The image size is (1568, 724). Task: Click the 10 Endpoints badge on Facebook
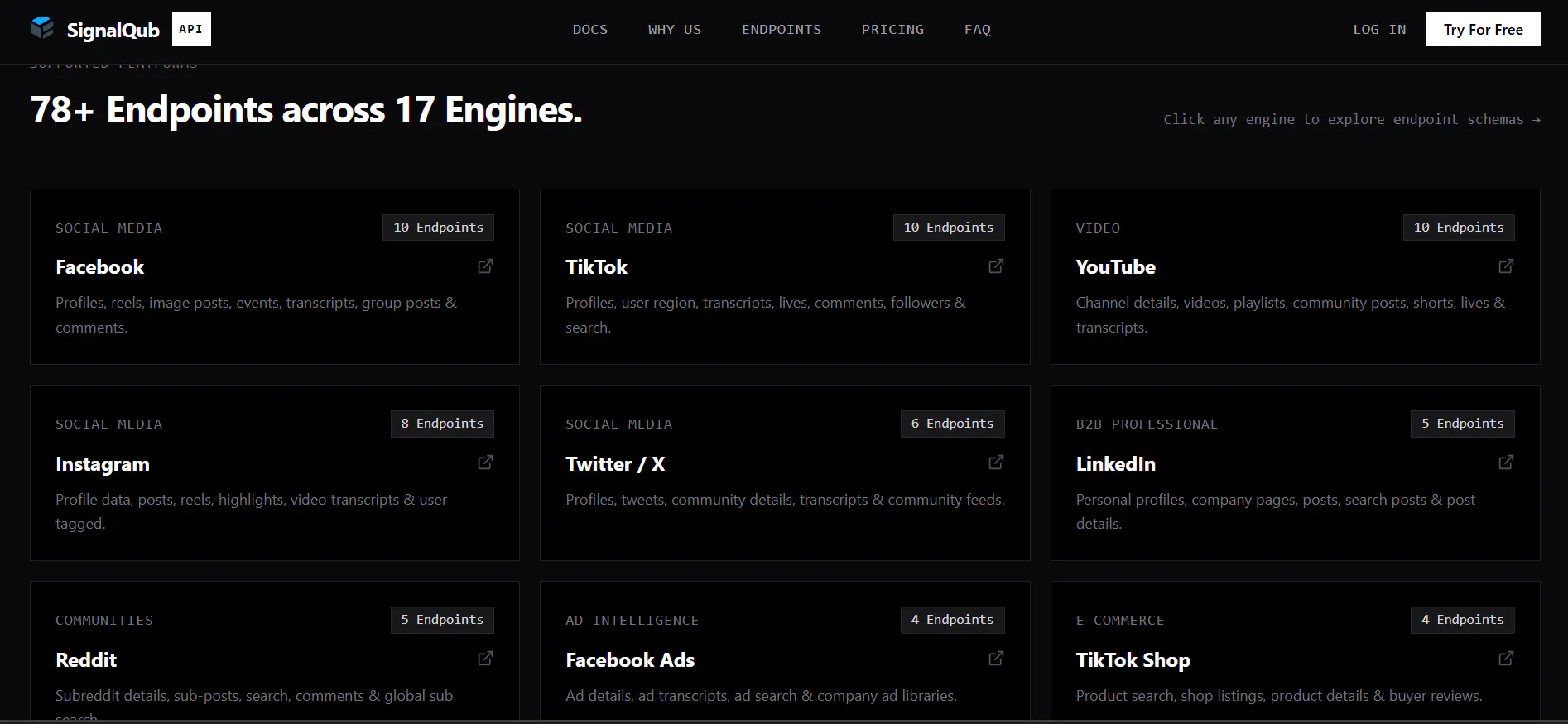[438, 228]
